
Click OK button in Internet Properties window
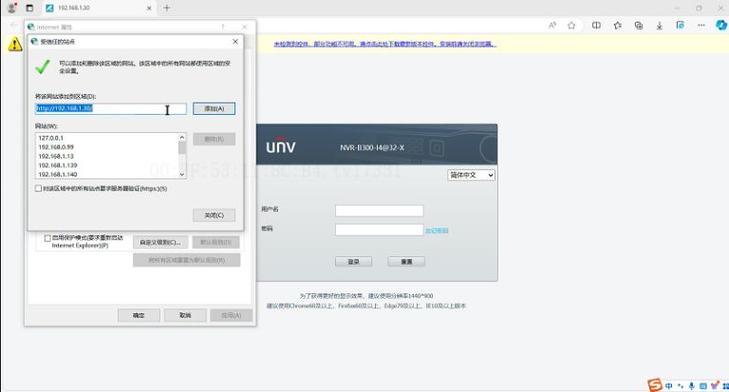point(139,315)
